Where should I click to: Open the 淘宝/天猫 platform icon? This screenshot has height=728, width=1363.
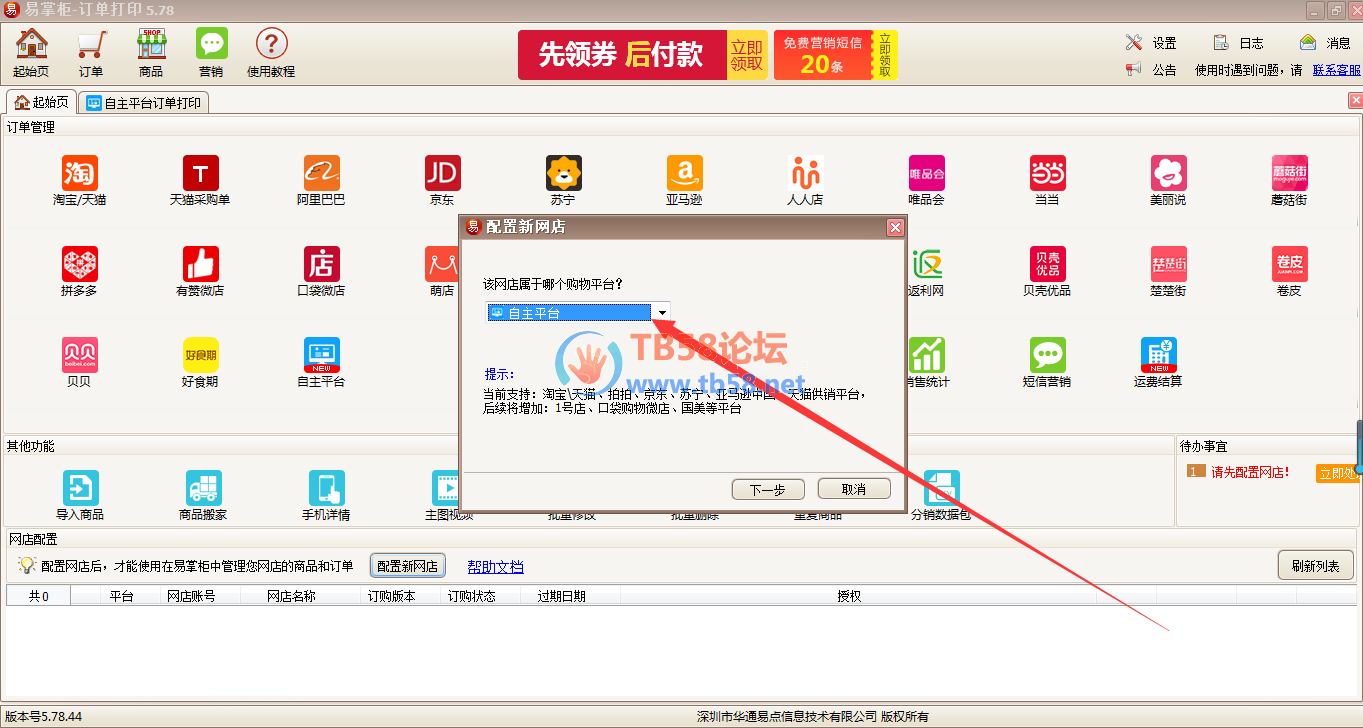point(79,174)
